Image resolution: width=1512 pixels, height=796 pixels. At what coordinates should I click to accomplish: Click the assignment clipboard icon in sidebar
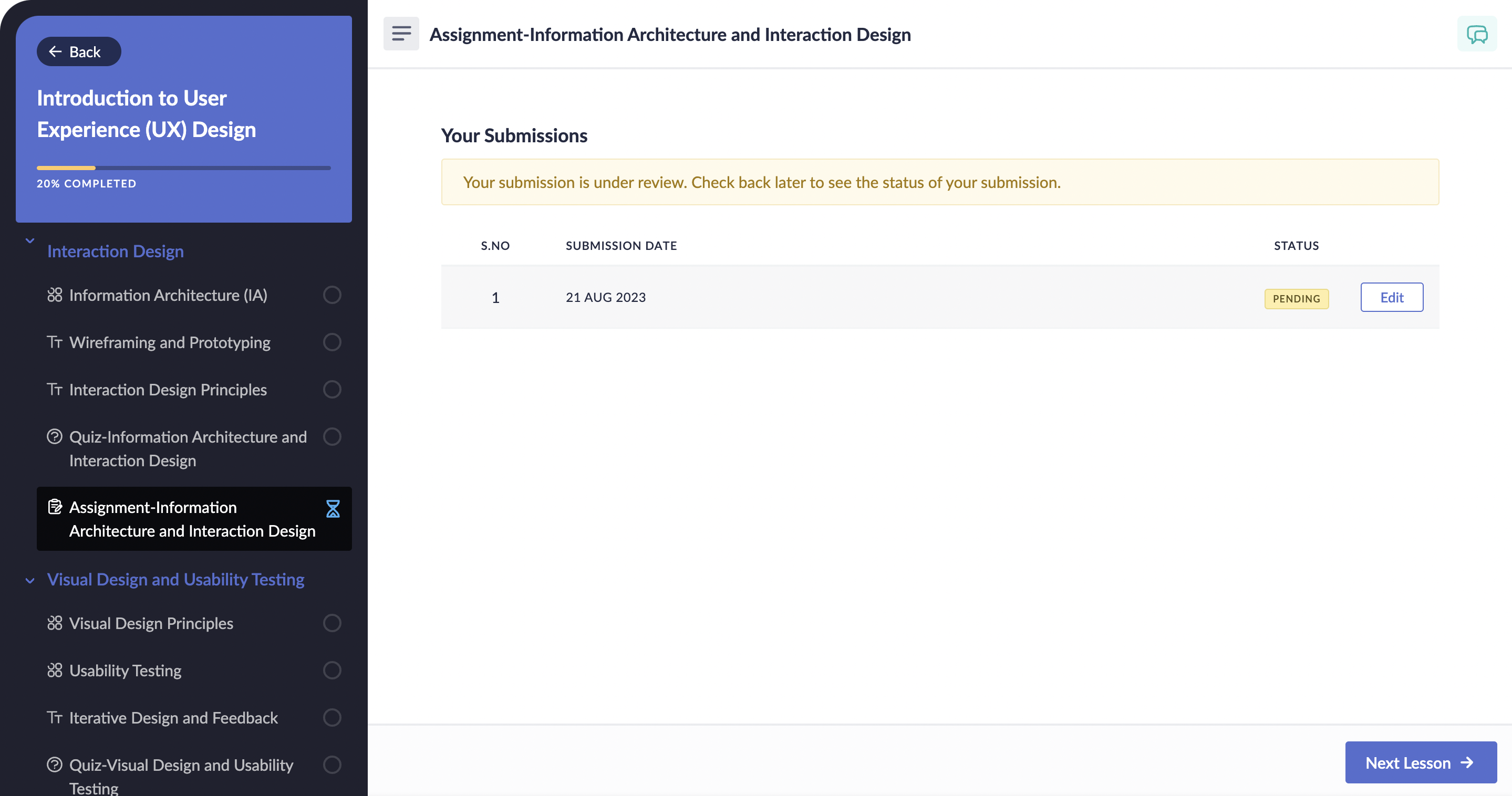tap(55, 507)
